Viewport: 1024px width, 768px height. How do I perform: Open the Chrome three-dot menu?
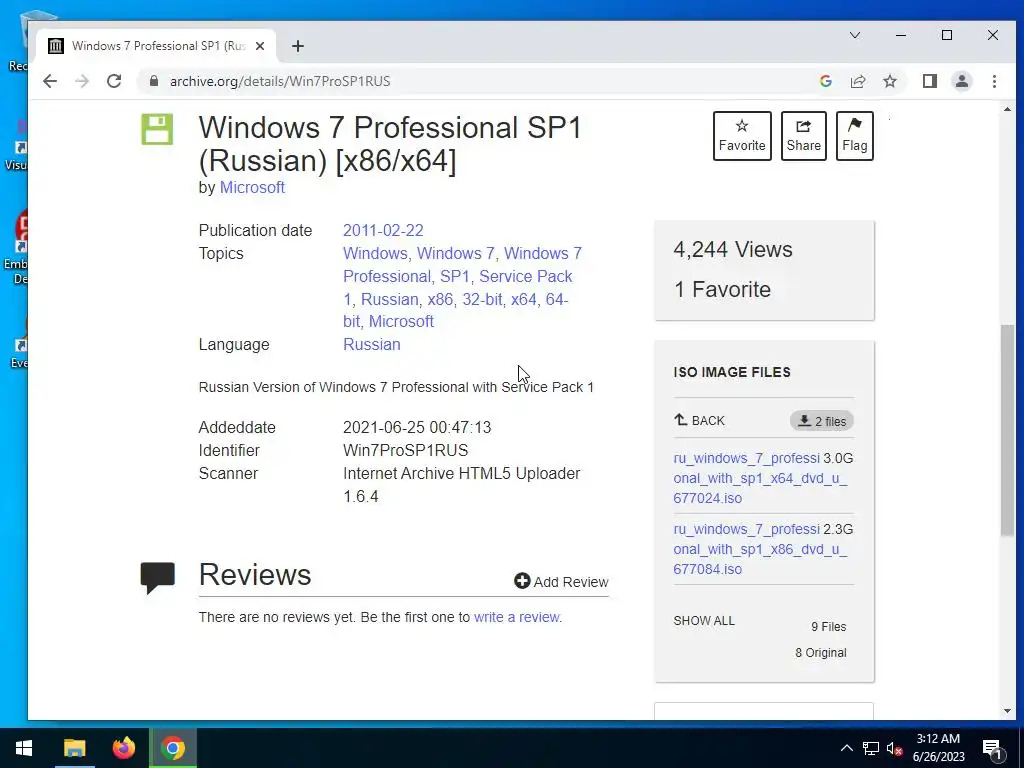(x=994, y=81)
